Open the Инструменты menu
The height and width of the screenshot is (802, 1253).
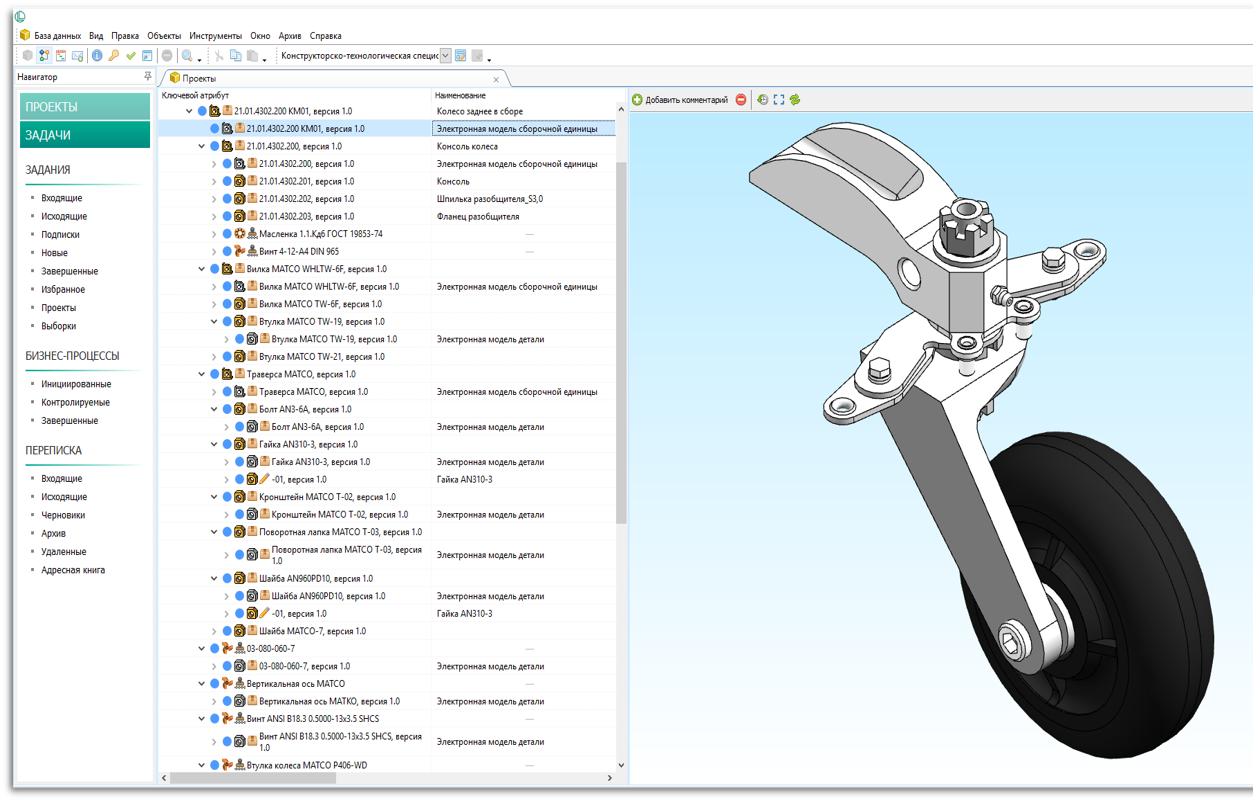(215, 36)
